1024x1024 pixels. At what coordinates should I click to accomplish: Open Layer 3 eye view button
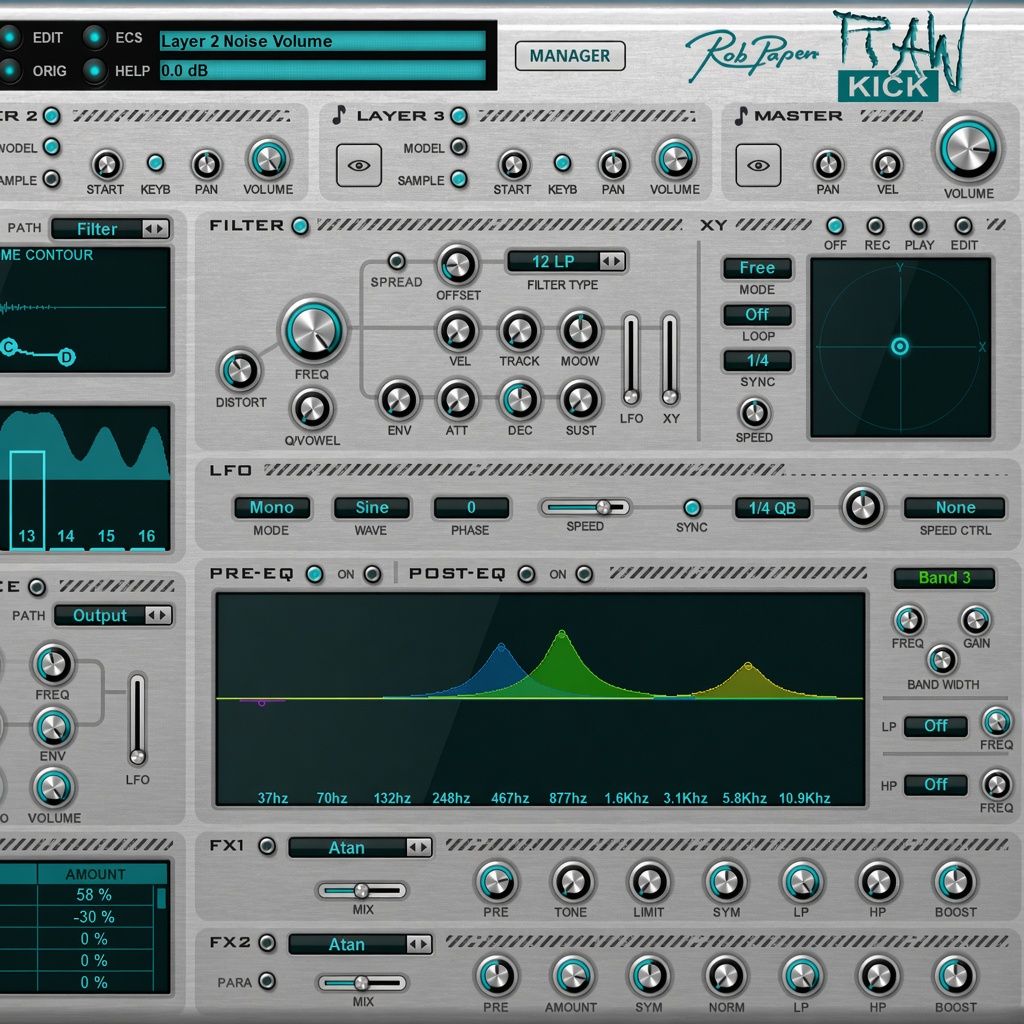(x=359, y=165)
